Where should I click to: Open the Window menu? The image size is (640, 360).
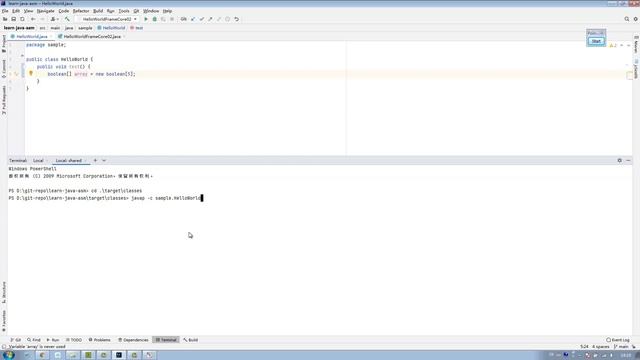pyautogui.click(x=151, y=11)
